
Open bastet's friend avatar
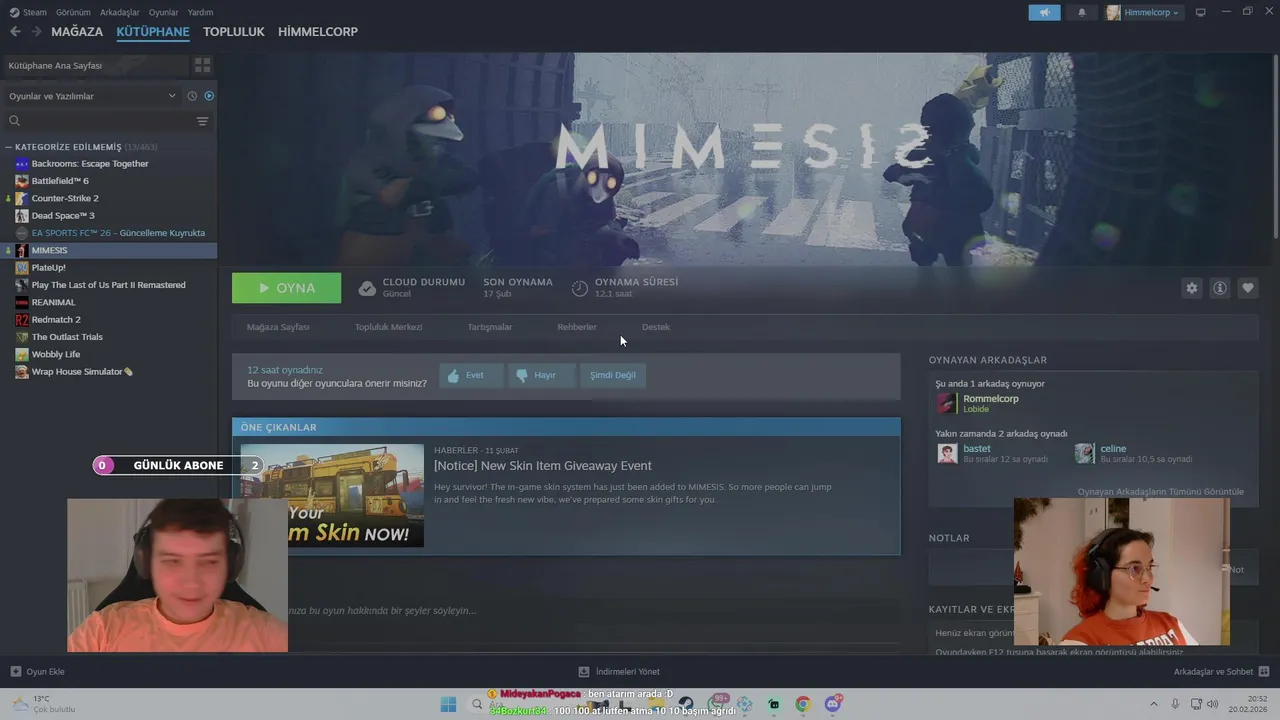947,454
